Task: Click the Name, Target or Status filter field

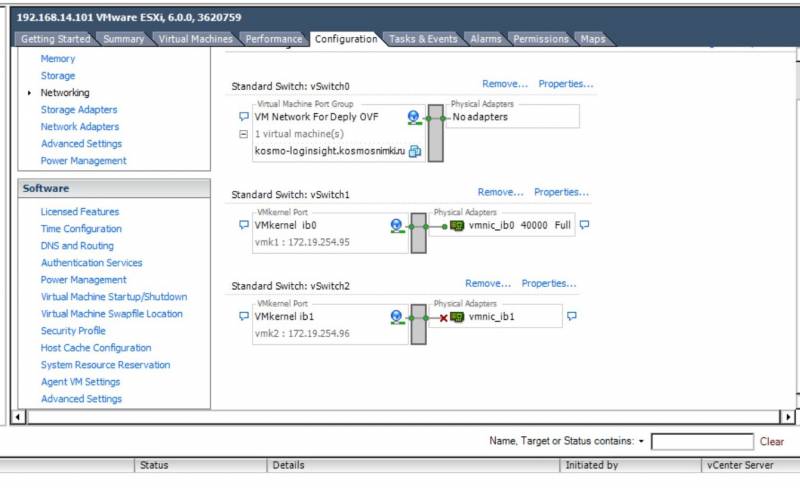Action: 702,442
